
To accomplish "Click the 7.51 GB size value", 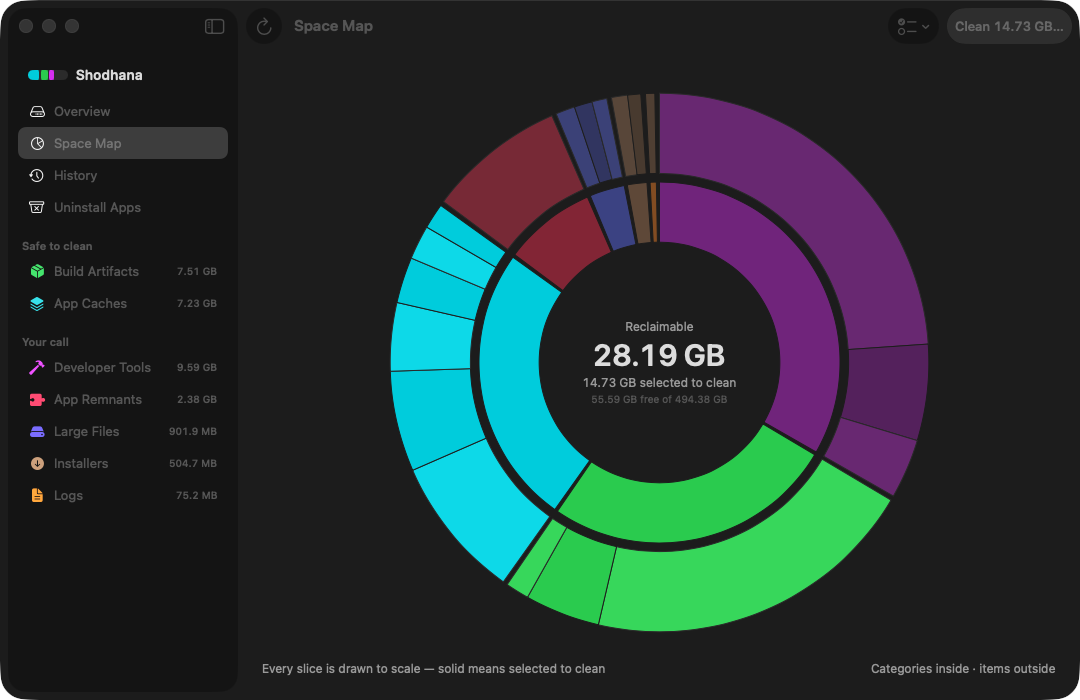I will point(197,271).
